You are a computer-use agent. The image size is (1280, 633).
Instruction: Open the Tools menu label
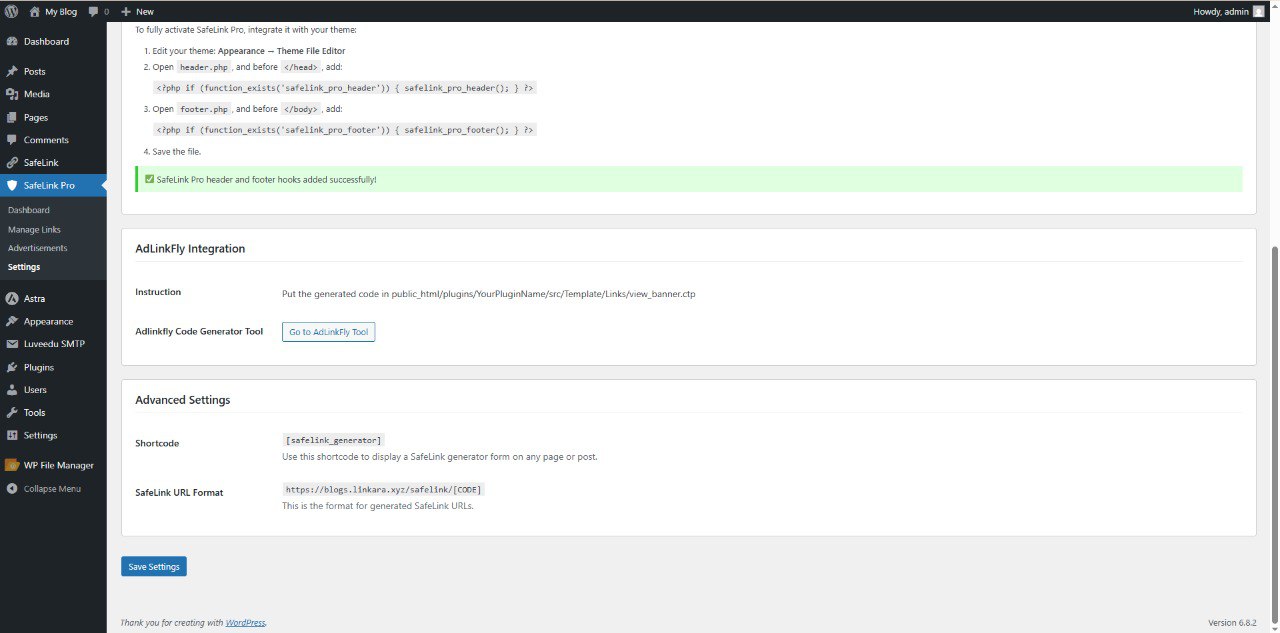pos(34,412)
